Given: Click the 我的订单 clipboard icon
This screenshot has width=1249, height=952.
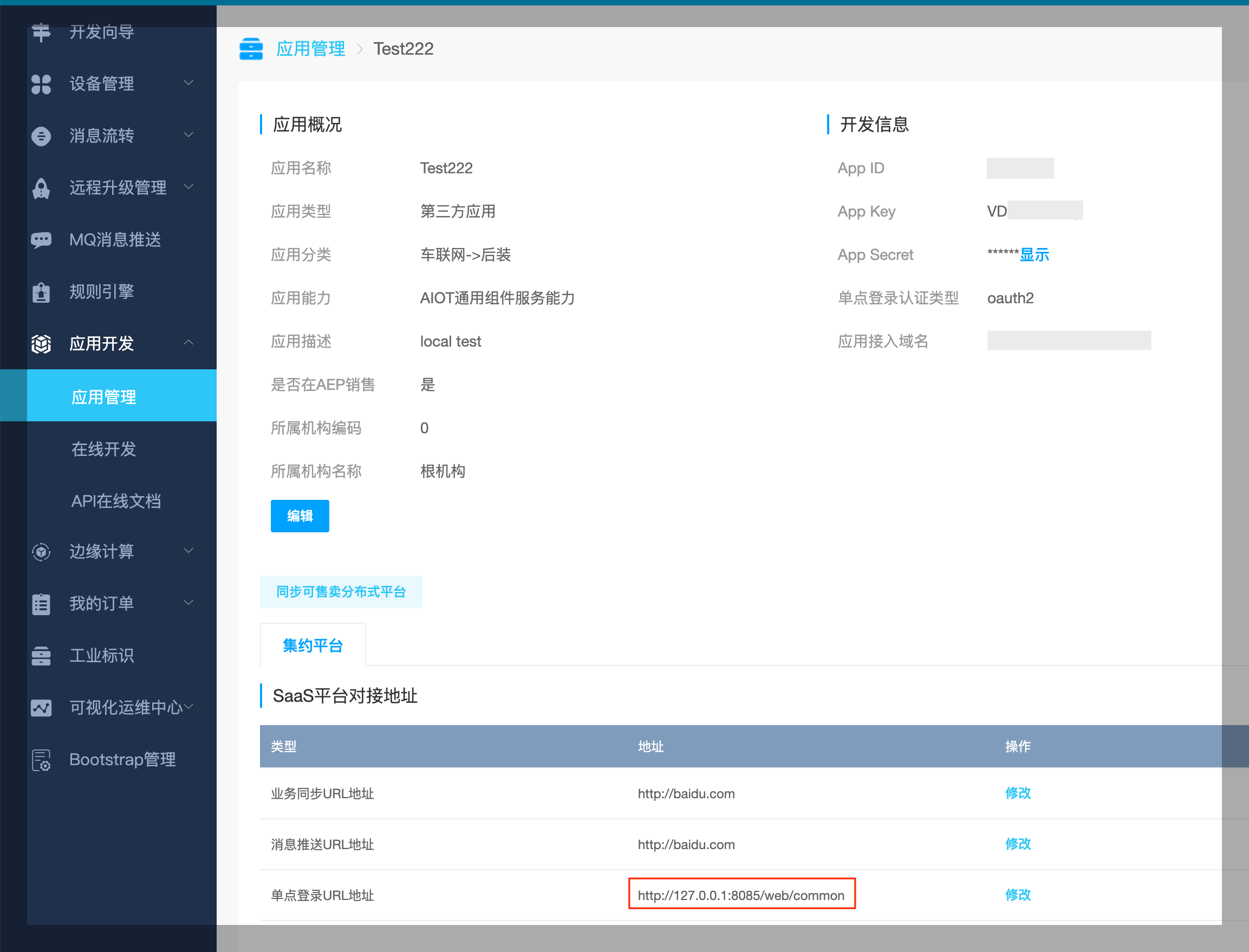Looking at the screenshot, I should (x=41, y=604).
